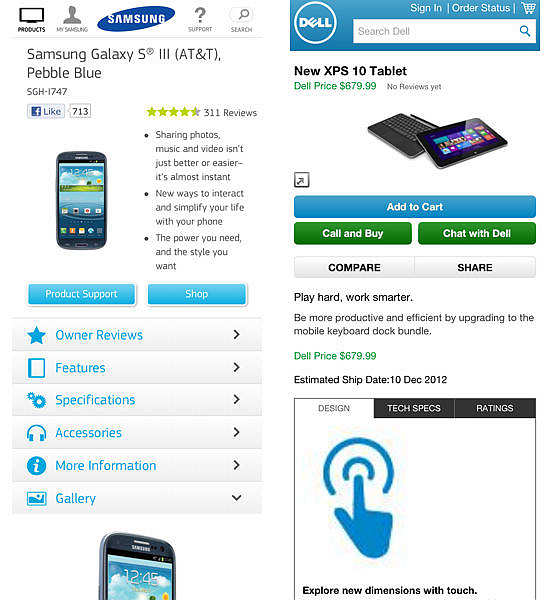Open the Support question mark icon
The image size is (550, 600).
[200, 16]
